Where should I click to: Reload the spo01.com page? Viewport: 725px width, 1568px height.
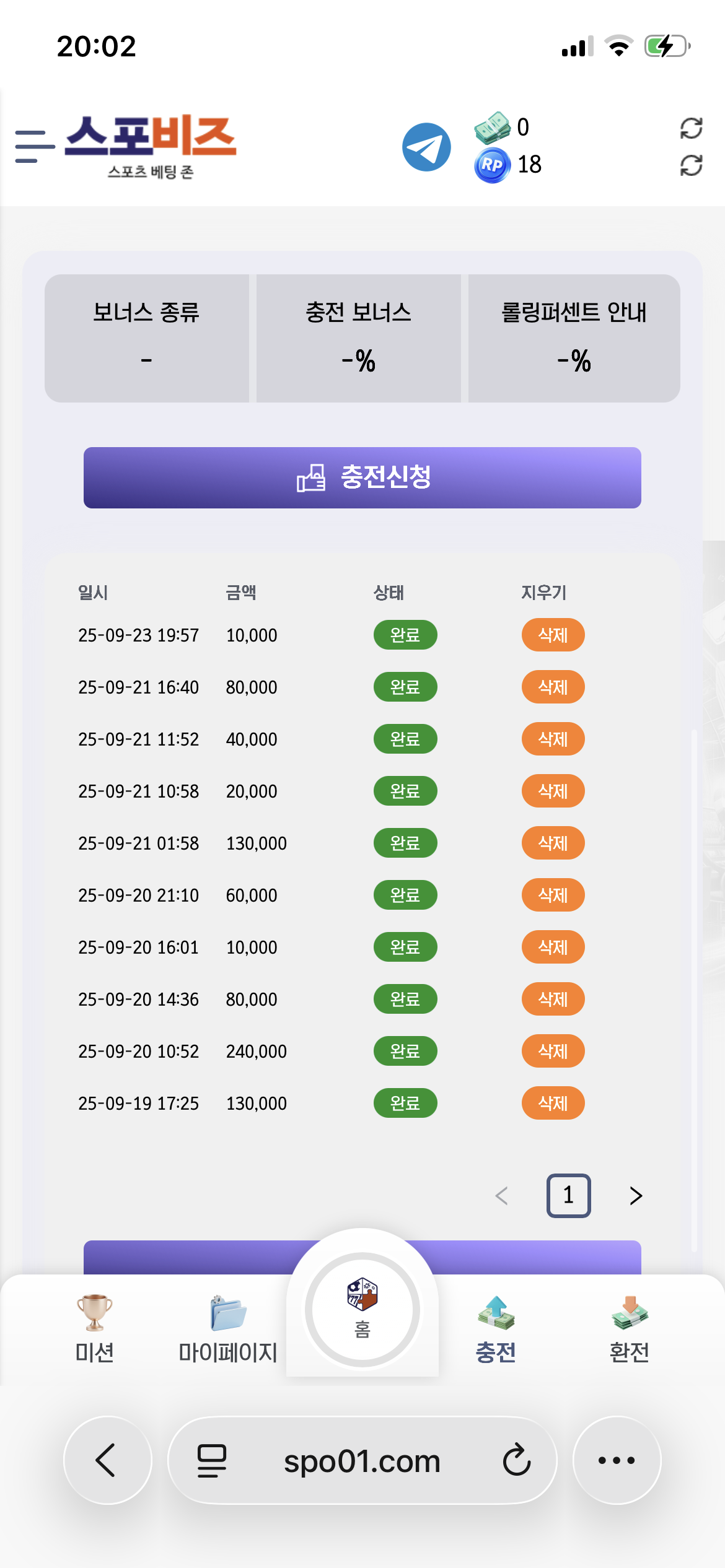click(x=516, y=1460)
